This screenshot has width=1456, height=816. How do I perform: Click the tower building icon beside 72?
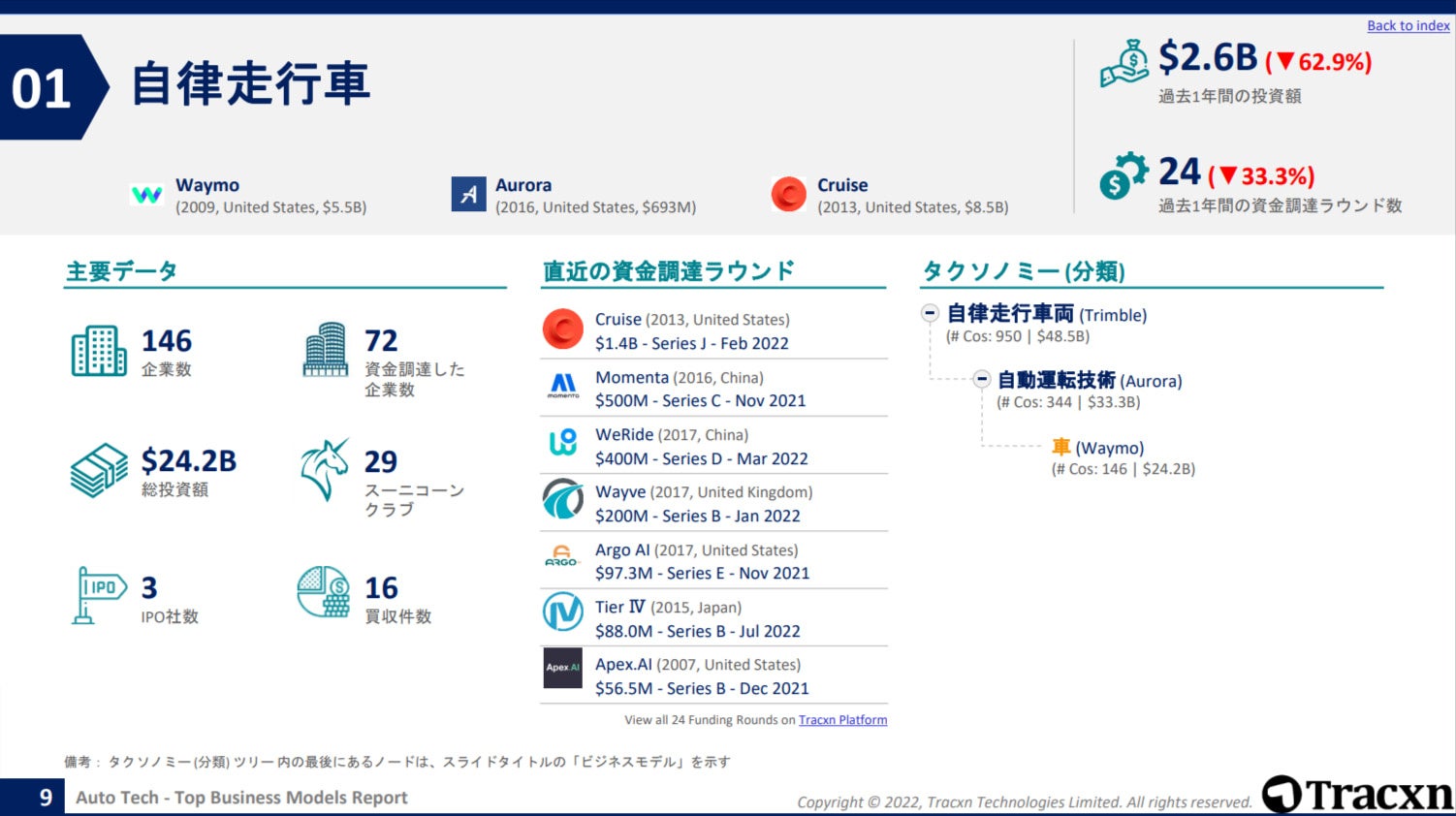pyautogui.click(x=326, y=349)
